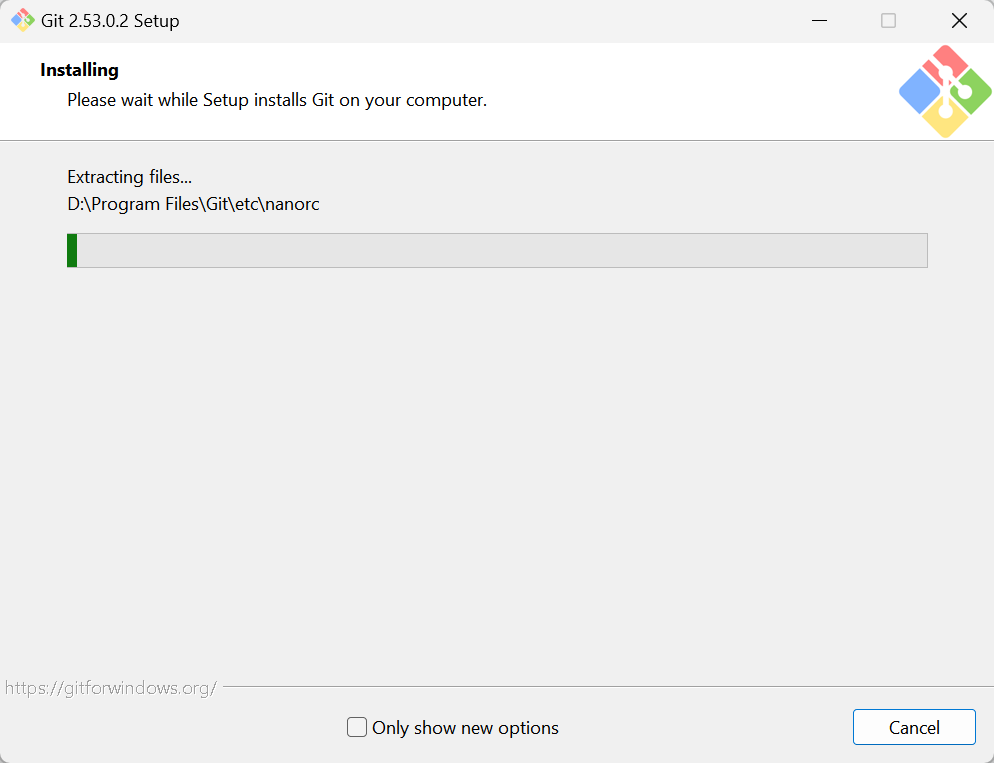Click the blue diamond of the Git logo
This screenshot has width=994, height=763.
(x=918, y=92)
